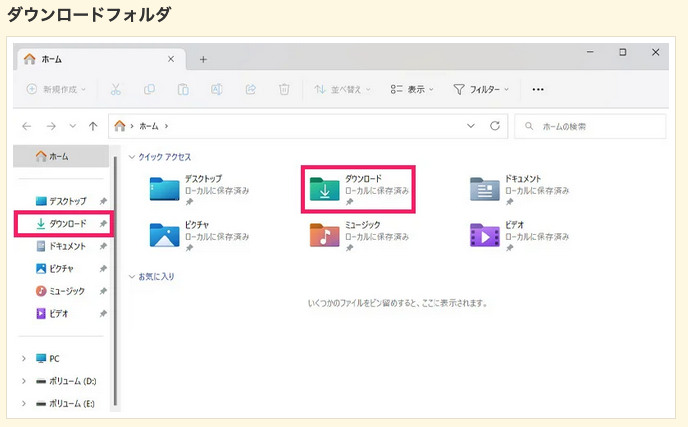Open the 表示 view dropdown
688x427 pixels.
click(412, 90)
